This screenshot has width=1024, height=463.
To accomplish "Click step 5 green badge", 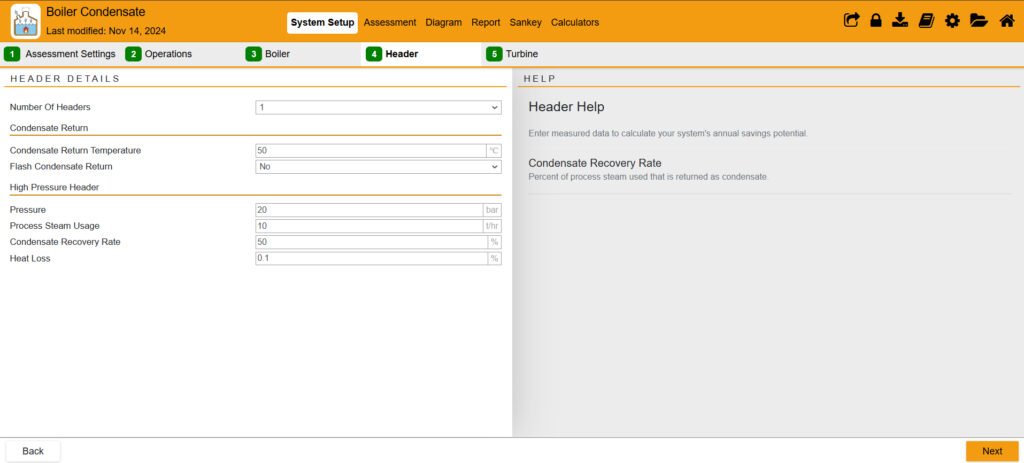I will pos(494,54).
